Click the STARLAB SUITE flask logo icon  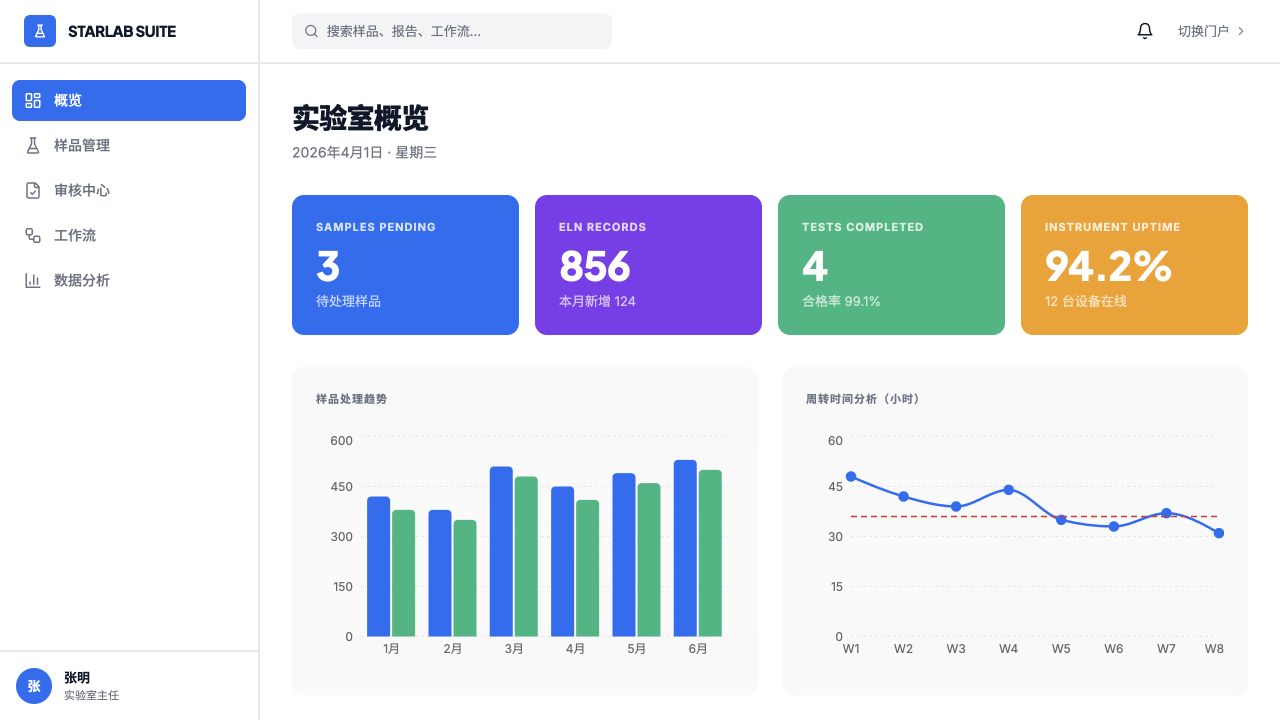(x=40, y=31)
